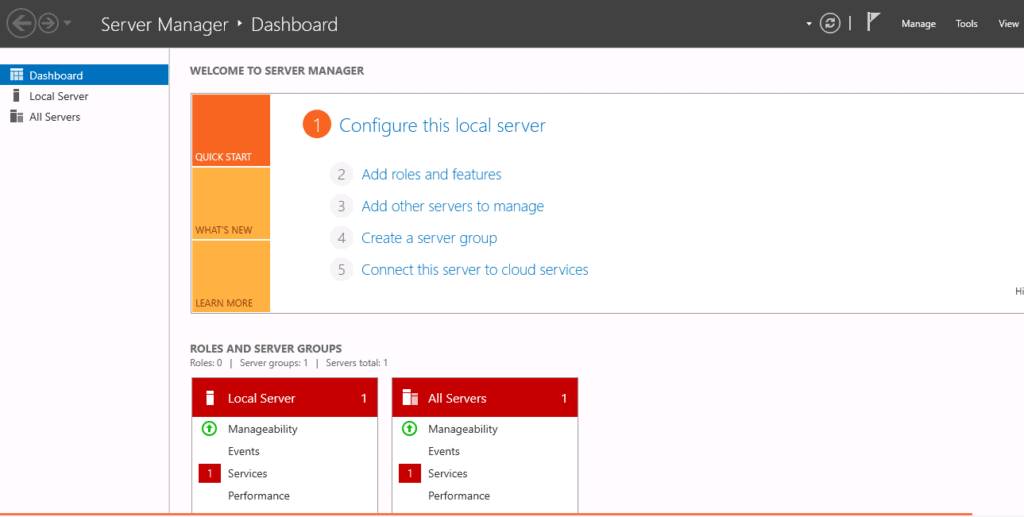This screenshot has height=517, width=1024.
Task: Open Services in Local Server tile
Action: [248, 473]
